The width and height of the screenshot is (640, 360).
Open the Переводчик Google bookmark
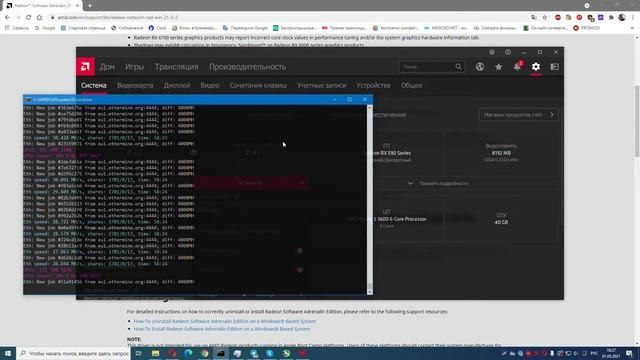click(x=245, y=28)
